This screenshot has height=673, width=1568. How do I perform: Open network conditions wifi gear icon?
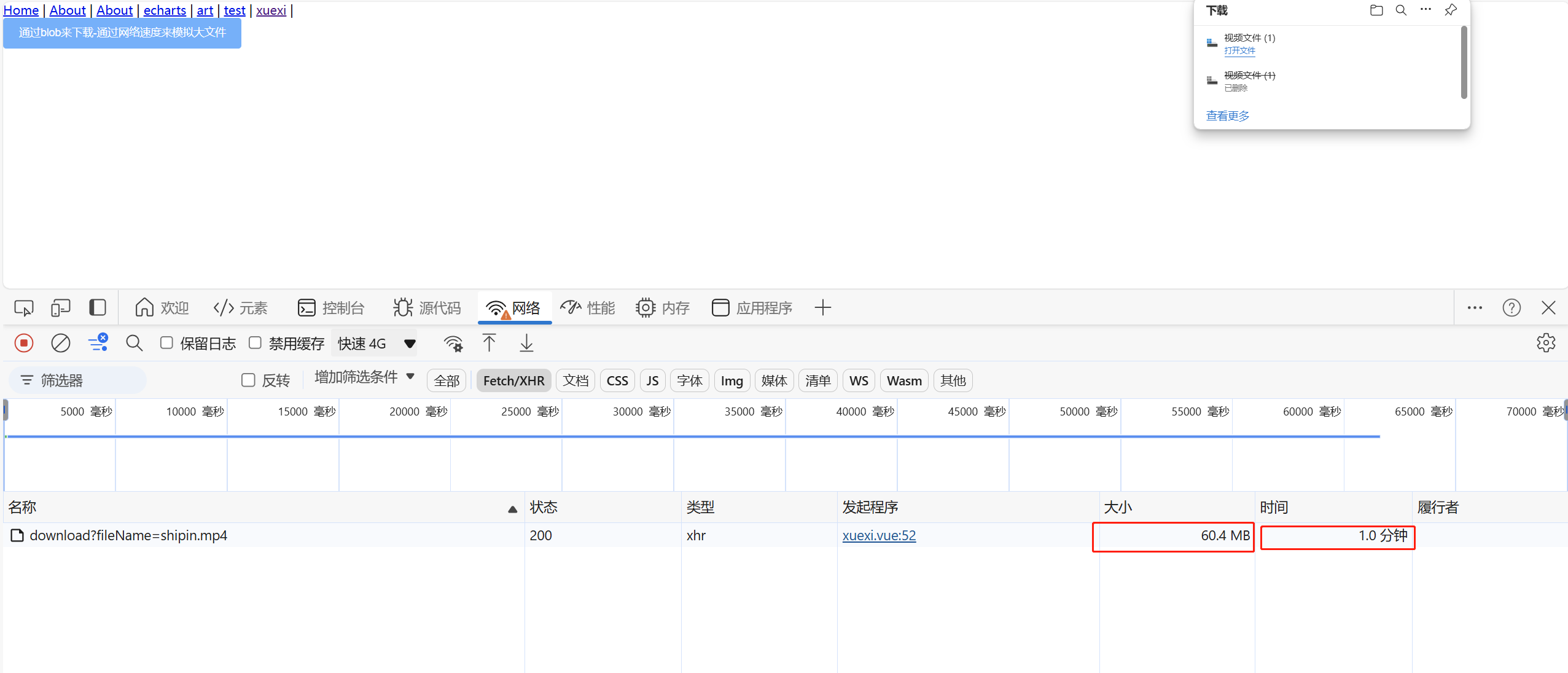(x=453, y=343)
